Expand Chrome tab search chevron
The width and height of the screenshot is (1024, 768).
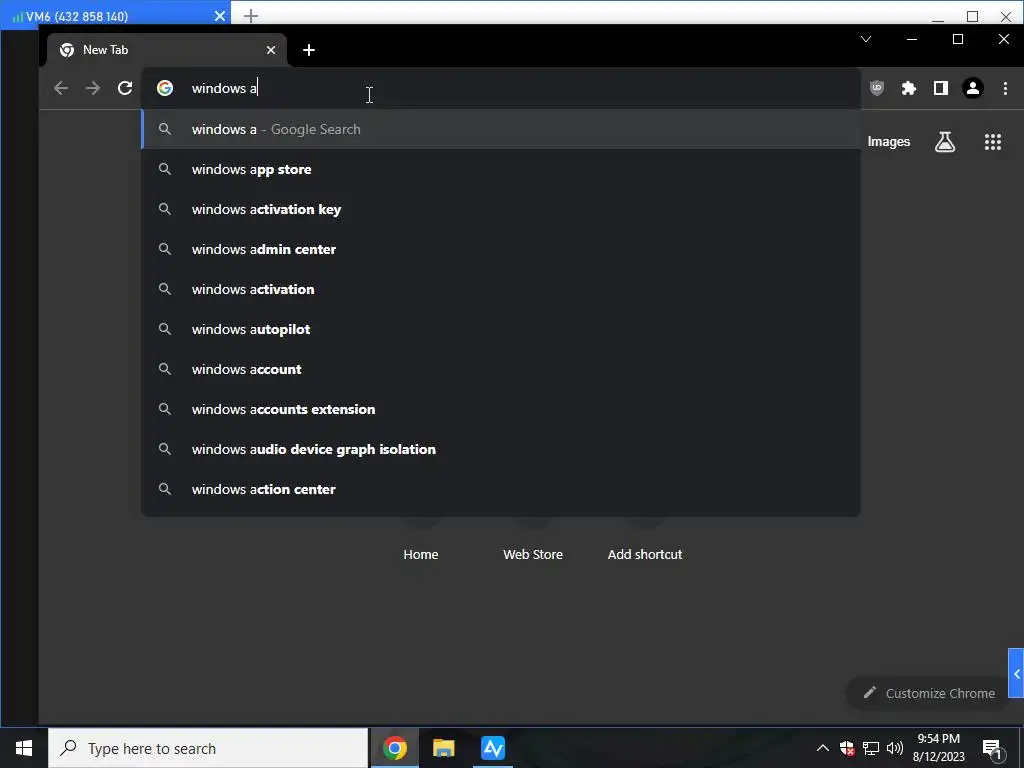point(866,39)
